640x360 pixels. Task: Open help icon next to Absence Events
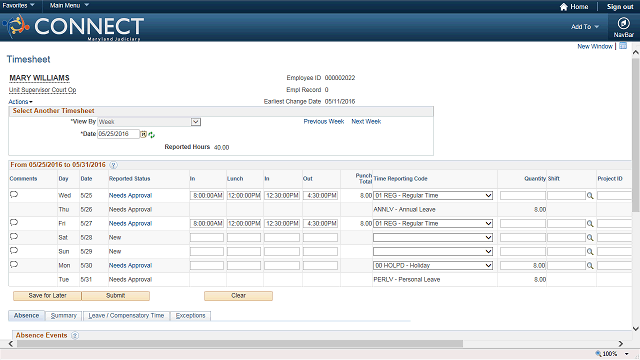point(75,336)
